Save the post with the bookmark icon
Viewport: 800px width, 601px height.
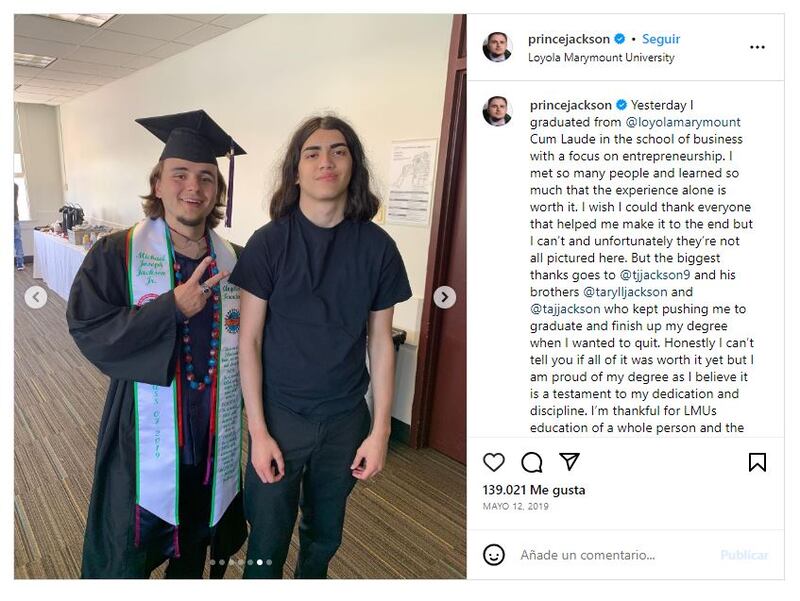pyautogui.click(x=757, y=462)
